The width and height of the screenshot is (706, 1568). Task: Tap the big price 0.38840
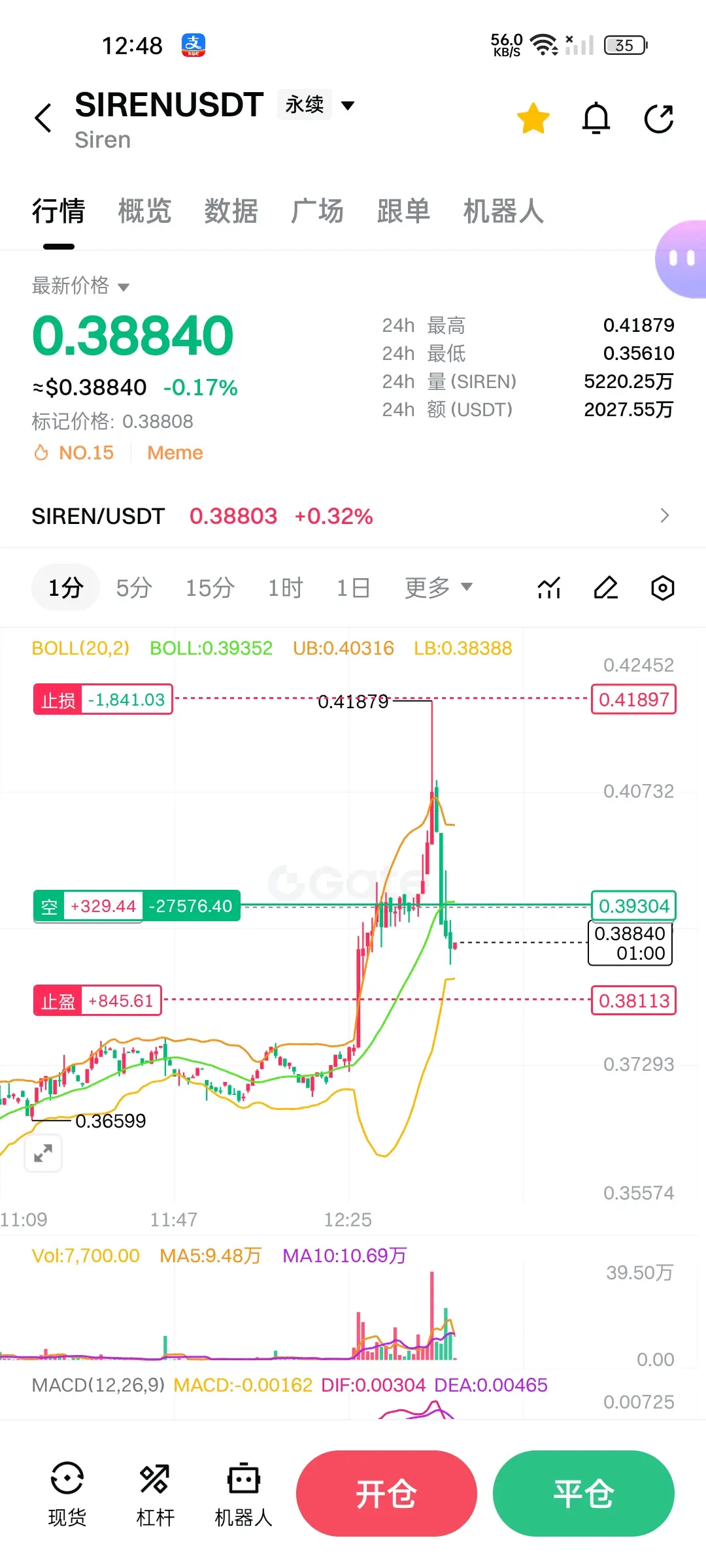tap(133, 336)
